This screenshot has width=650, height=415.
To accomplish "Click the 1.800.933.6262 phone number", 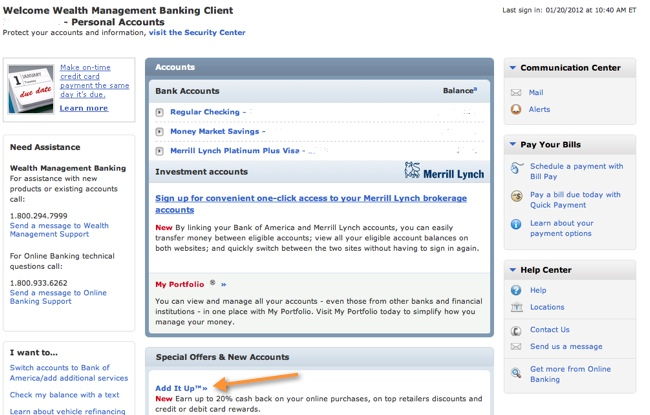I will click(39, 283).
